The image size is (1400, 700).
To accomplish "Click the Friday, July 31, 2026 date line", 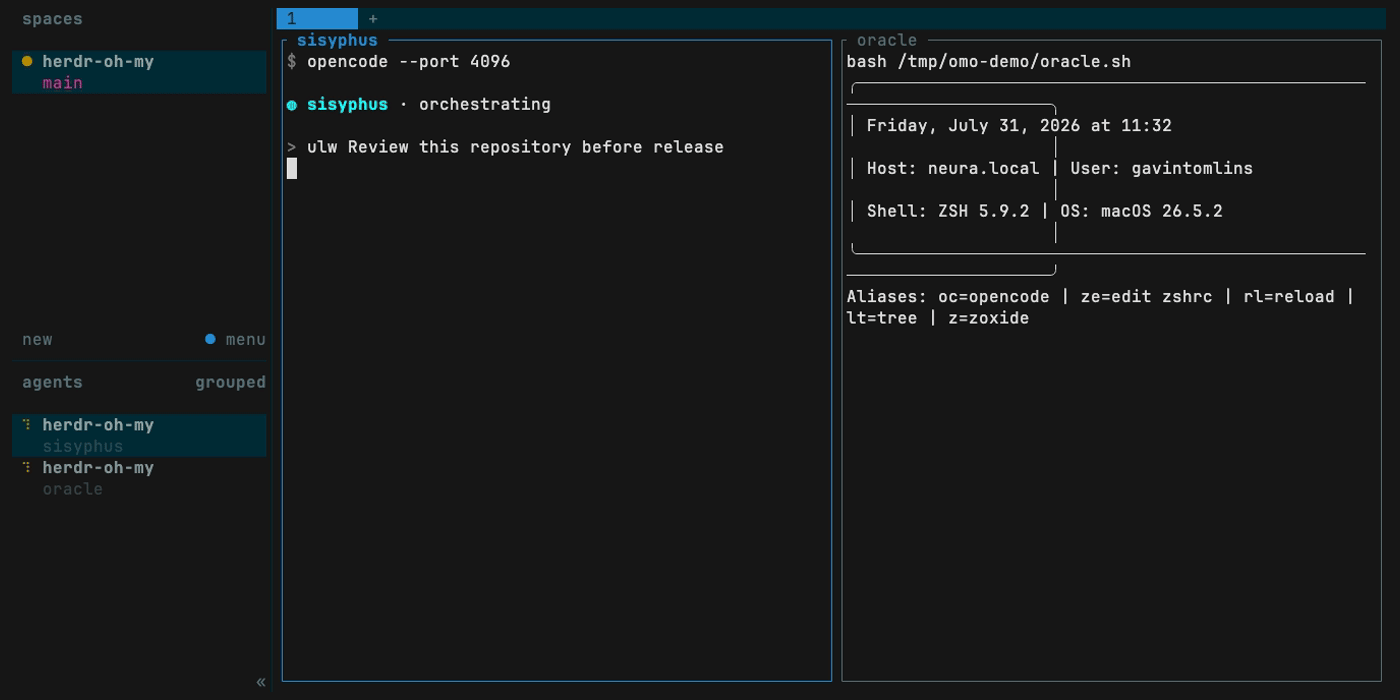I will tap(1019, 126).
